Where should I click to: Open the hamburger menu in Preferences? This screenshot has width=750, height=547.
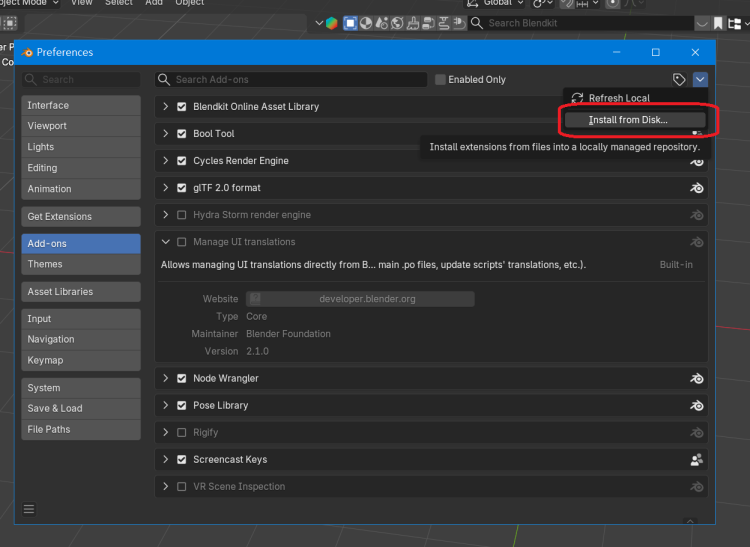pos(29,509)
